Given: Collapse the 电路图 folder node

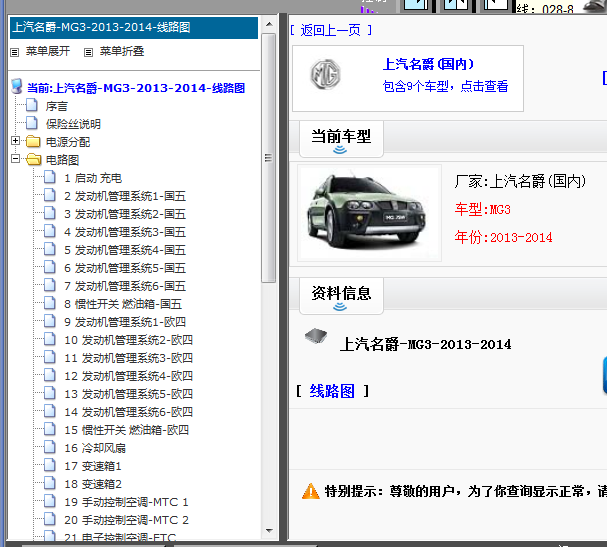Looking at the screenshot, I should point(15,159).
